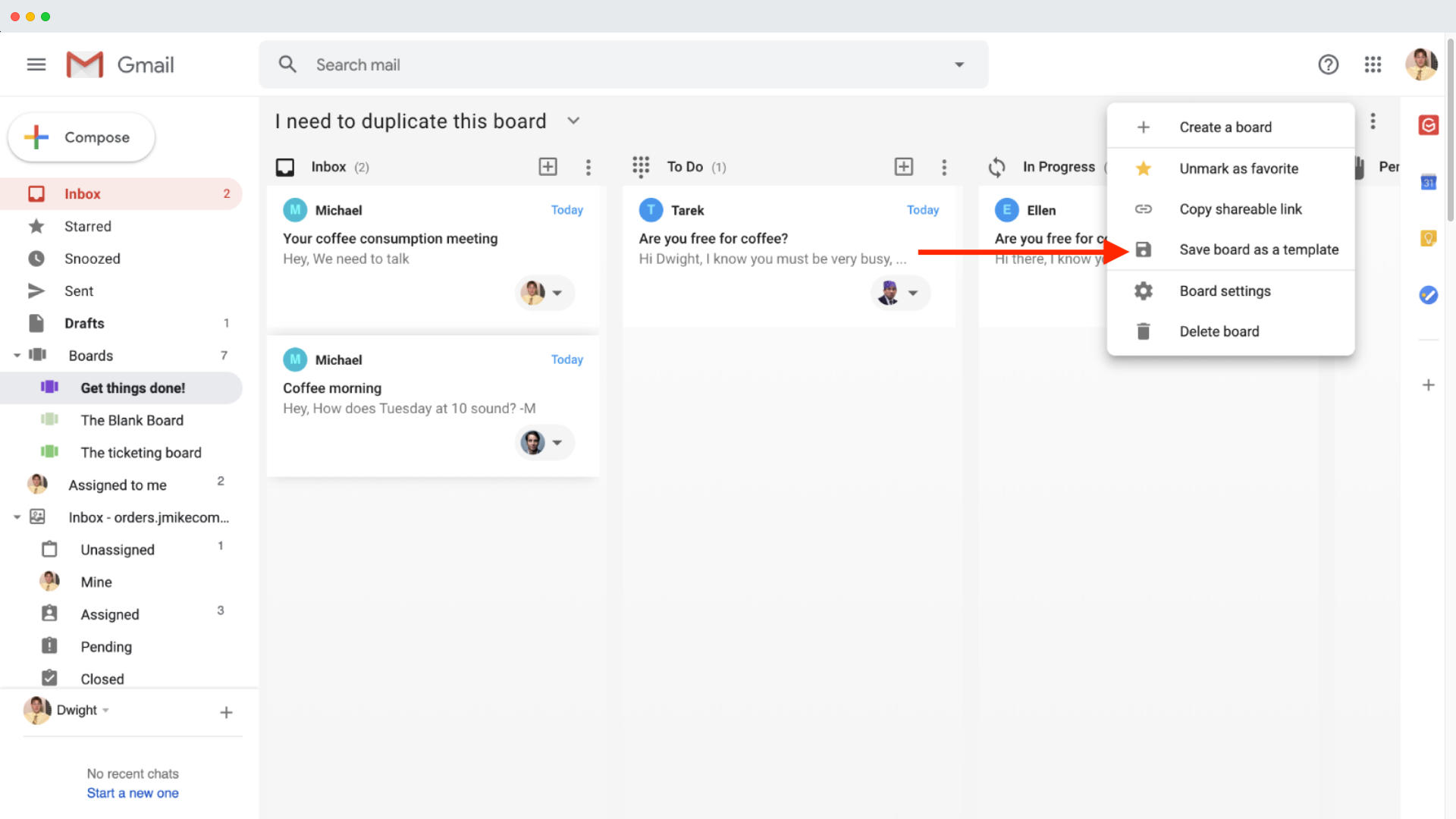Choose Unmark as favorite
1456x819 pixels.
click(x=1230, y=168)
